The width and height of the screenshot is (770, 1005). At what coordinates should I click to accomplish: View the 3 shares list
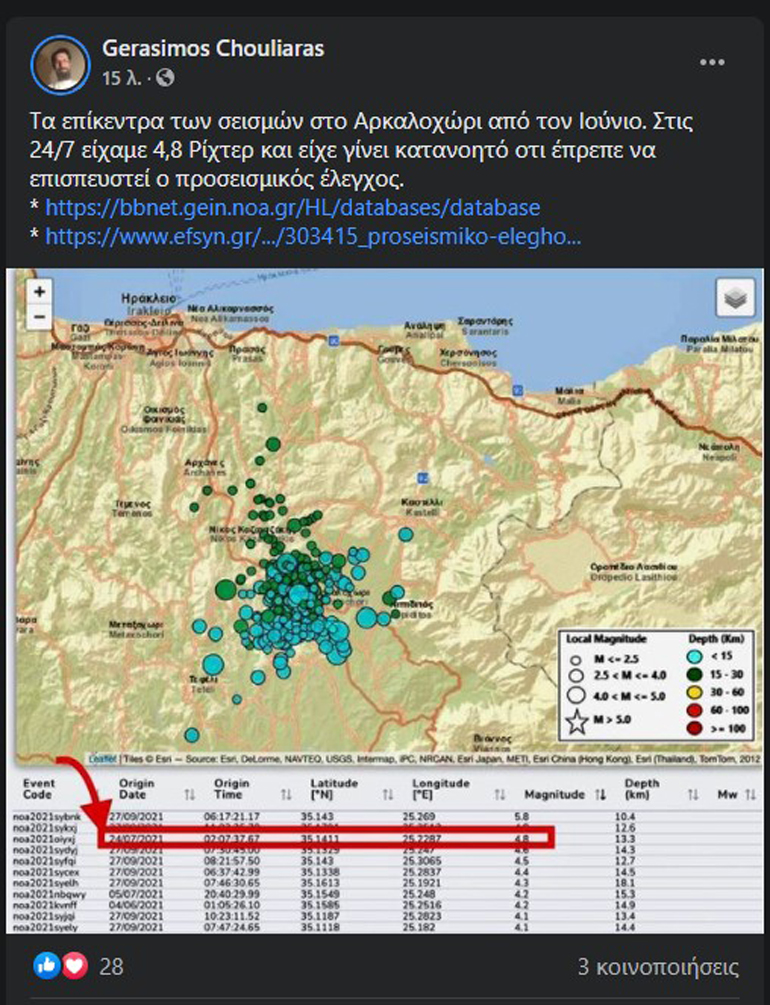point(658,967)
